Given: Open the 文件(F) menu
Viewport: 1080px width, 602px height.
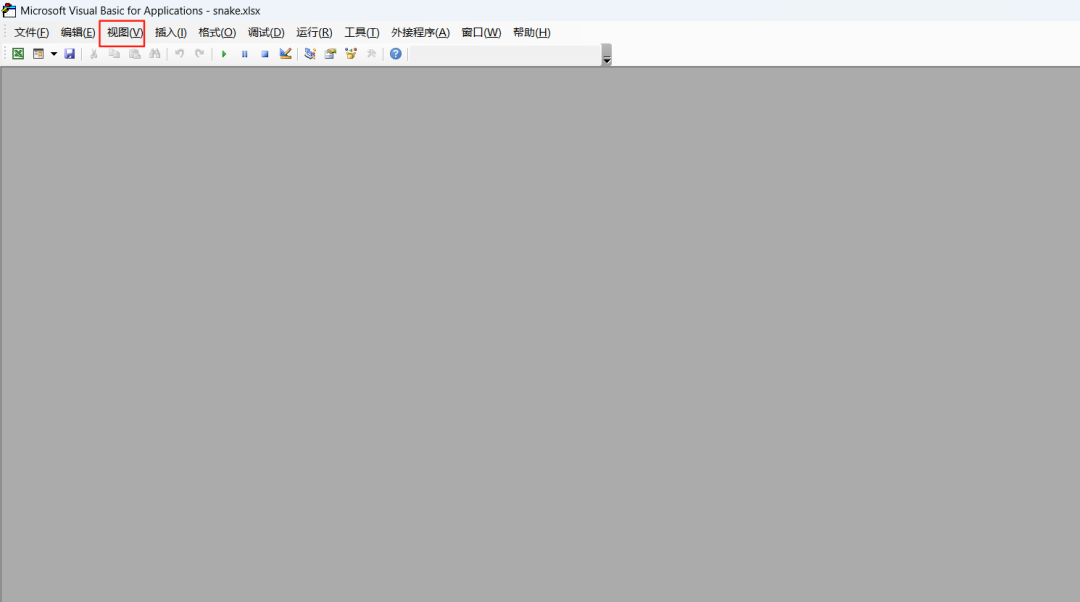Looking at the screenshot, I should [x=32, y=32].
